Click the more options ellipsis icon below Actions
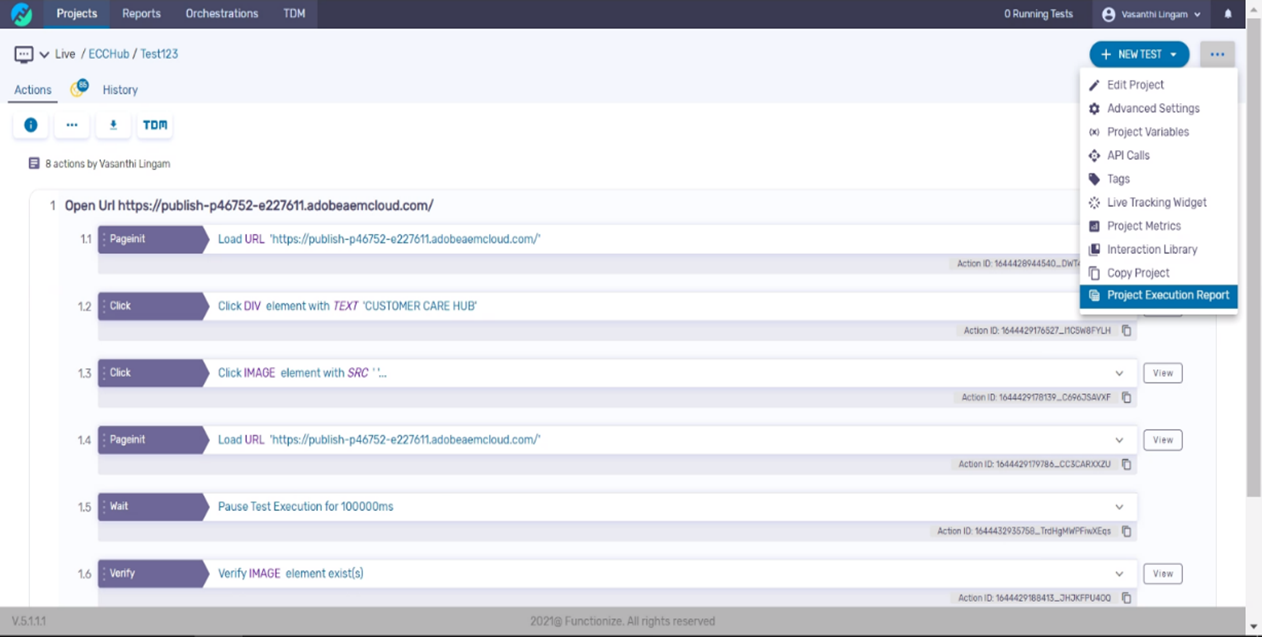 72,125
